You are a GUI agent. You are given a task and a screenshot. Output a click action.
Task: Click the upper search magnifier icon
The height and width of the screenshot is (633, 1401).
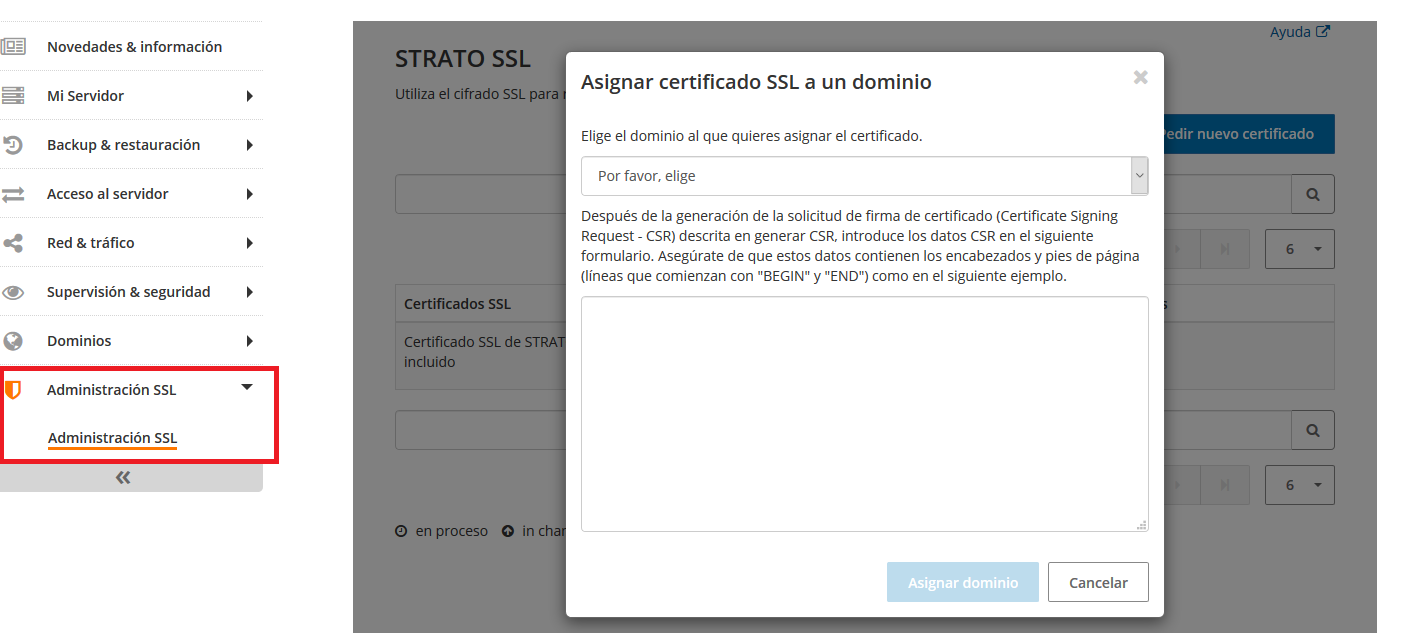[1312, 193]
